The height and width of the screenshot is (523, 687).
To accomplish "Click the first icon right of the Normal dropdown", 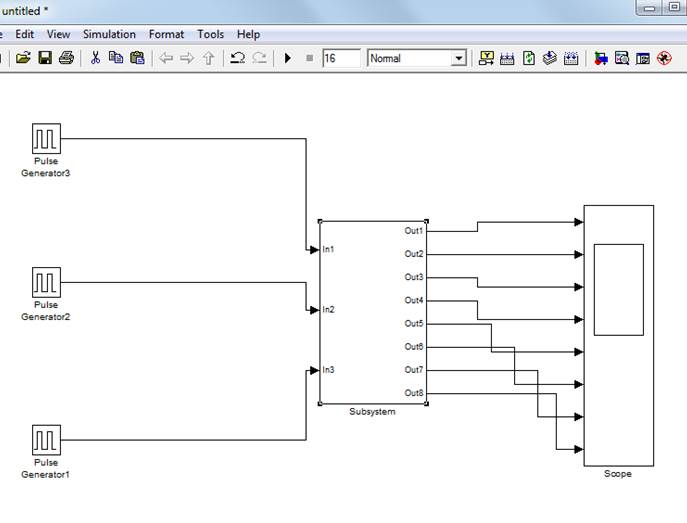I will 486,58.
